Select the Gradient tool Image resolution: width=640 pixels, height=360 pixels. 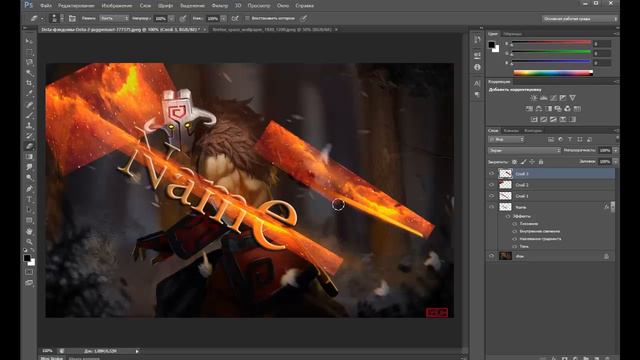(29, 157)
